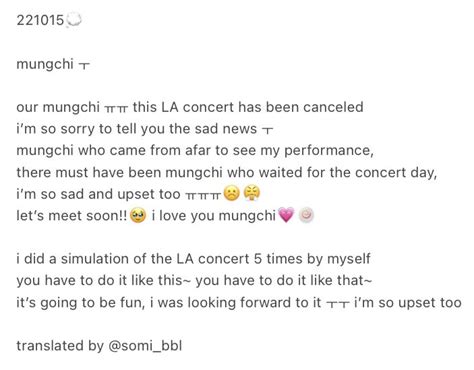Click the 'it's going to be fun' line

[239, 303]
